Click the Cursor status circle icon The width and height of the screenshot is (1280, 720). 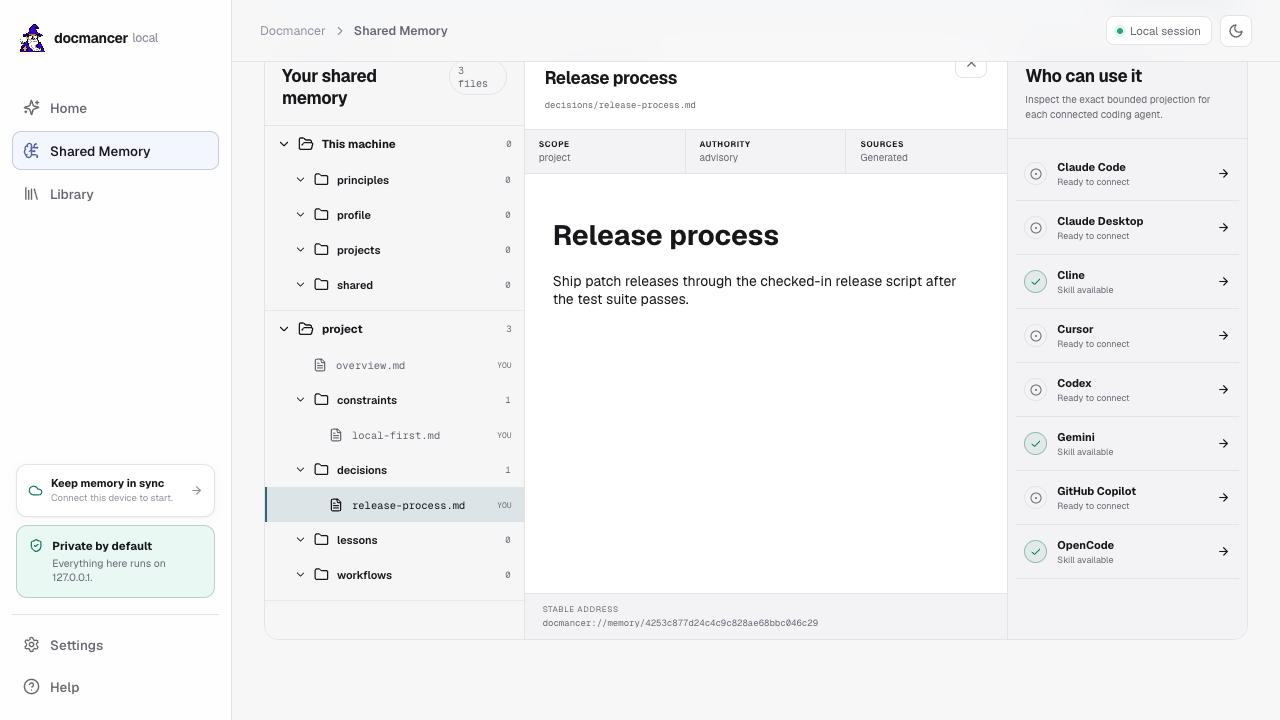click(x=1036, y=336)
